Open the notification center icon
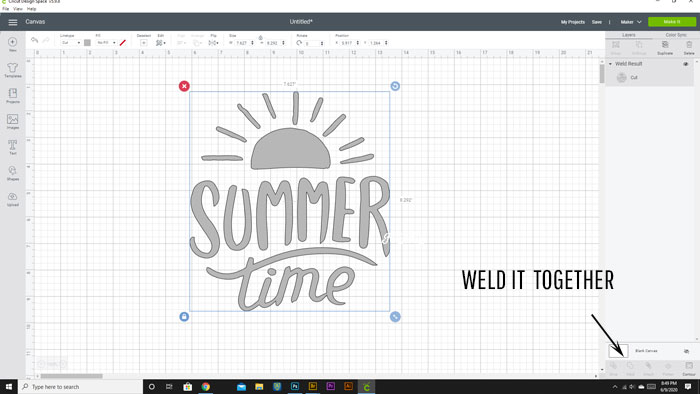 pos(688,386)
